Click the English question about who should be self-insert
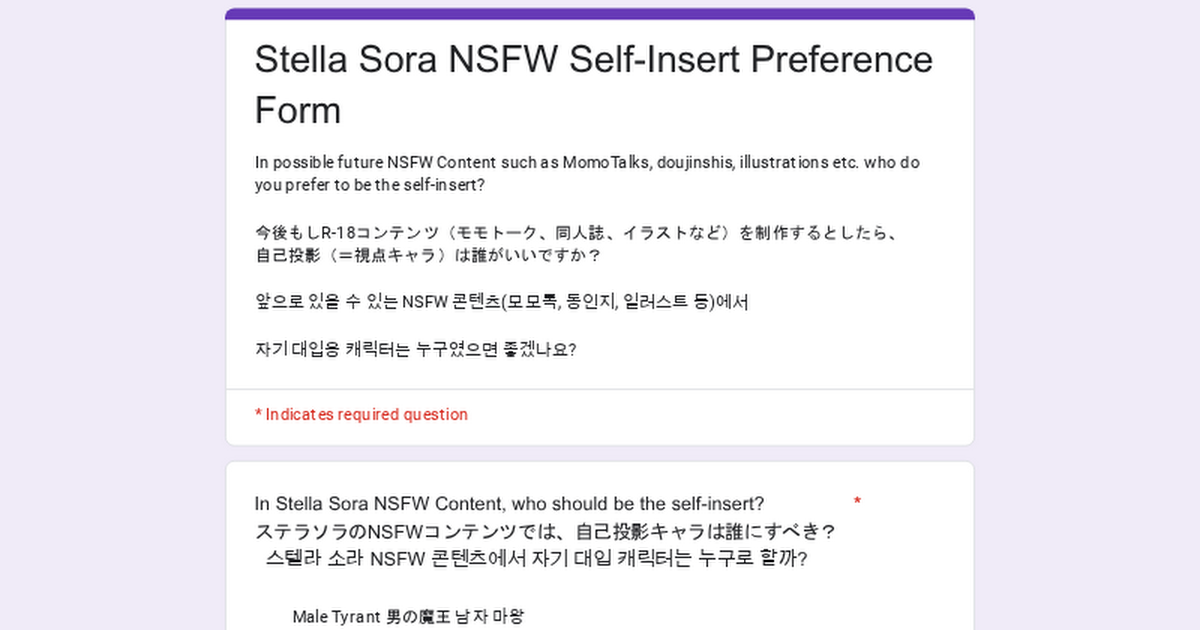 pos(509,503)
